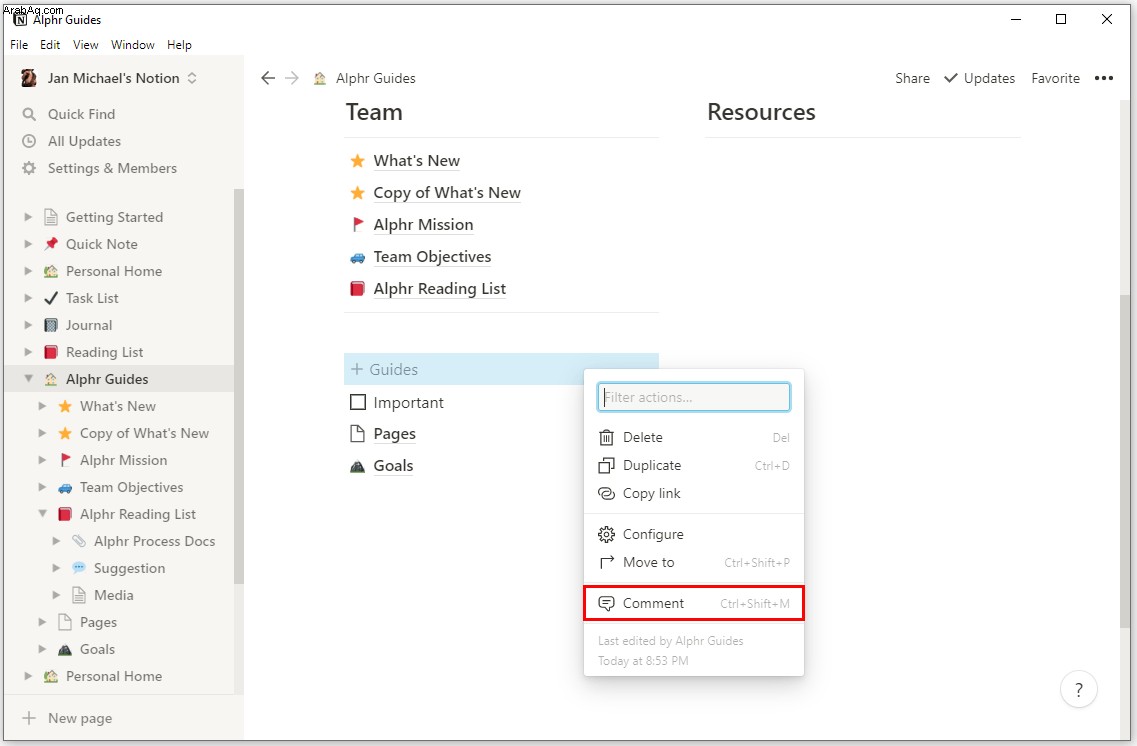Open the Help menu in menu bar
The height and width of the screenshot is (746, 1137).
[x=179, y=45]
